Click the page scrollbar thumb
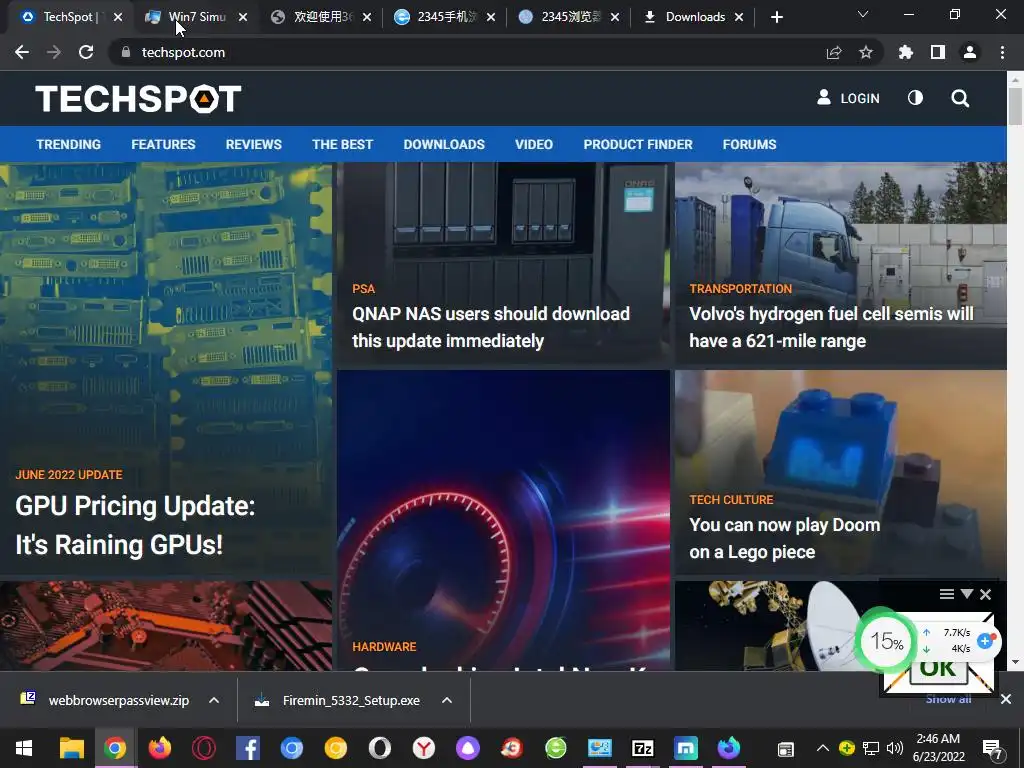 point(1015,106)
